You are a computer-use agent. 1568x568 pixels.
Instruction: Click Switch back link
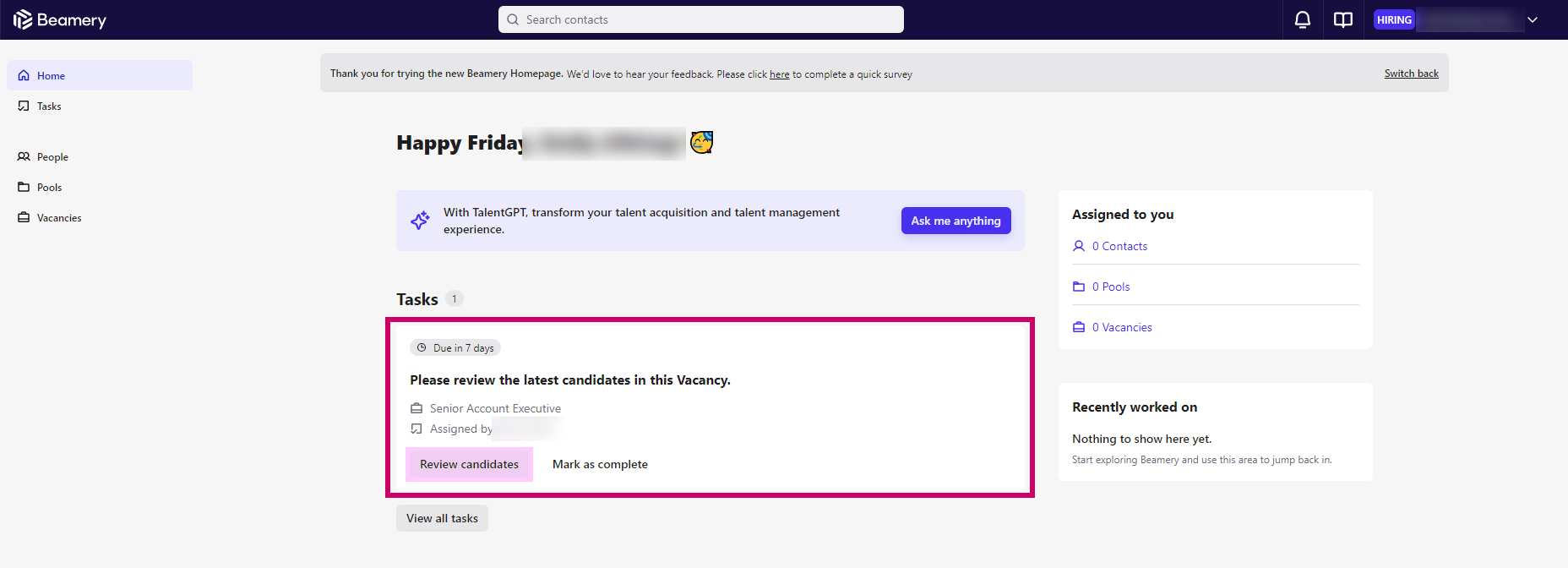[1411, 74]
